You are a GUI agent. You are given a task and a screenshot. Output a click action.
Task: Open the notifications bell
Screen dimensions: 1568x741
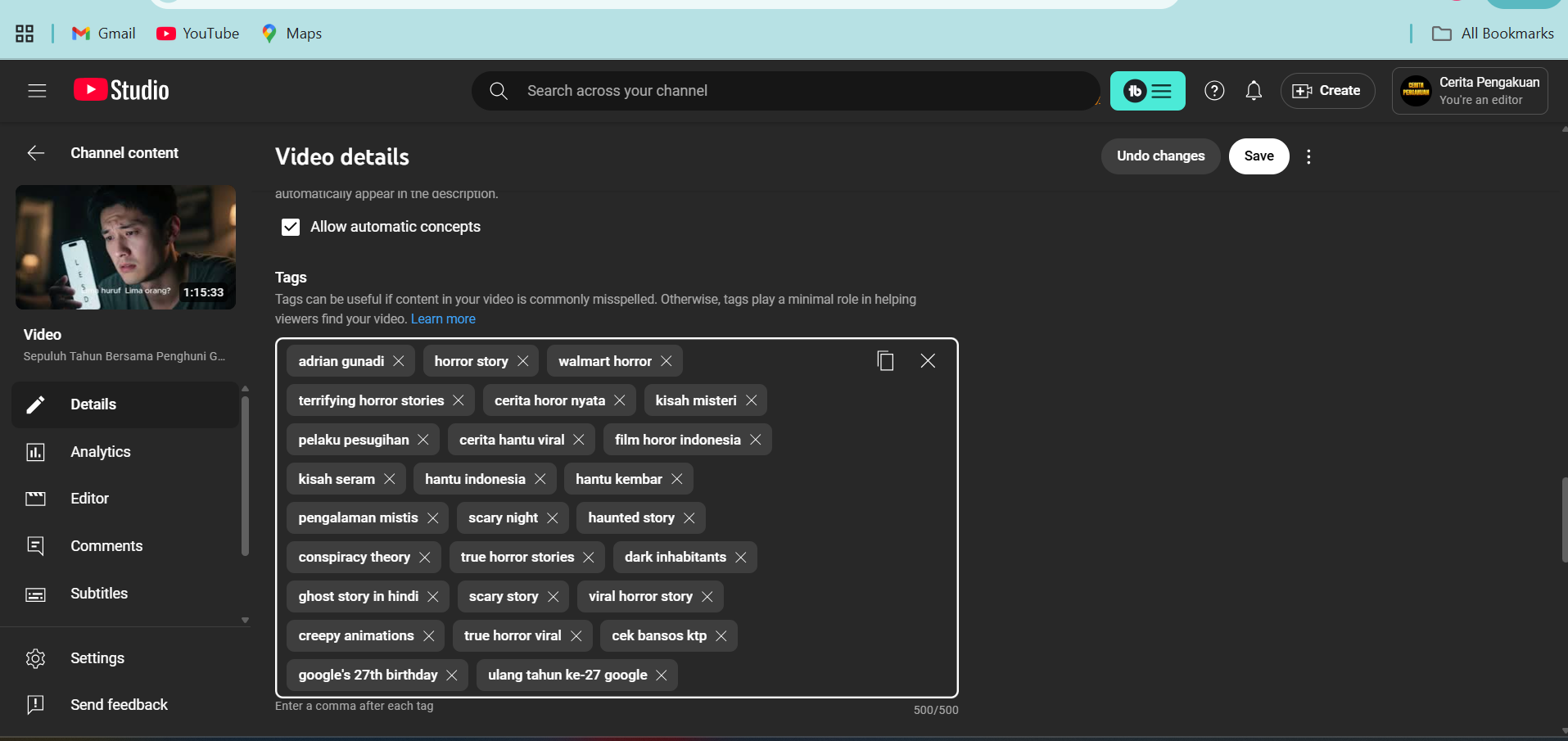1254,91
